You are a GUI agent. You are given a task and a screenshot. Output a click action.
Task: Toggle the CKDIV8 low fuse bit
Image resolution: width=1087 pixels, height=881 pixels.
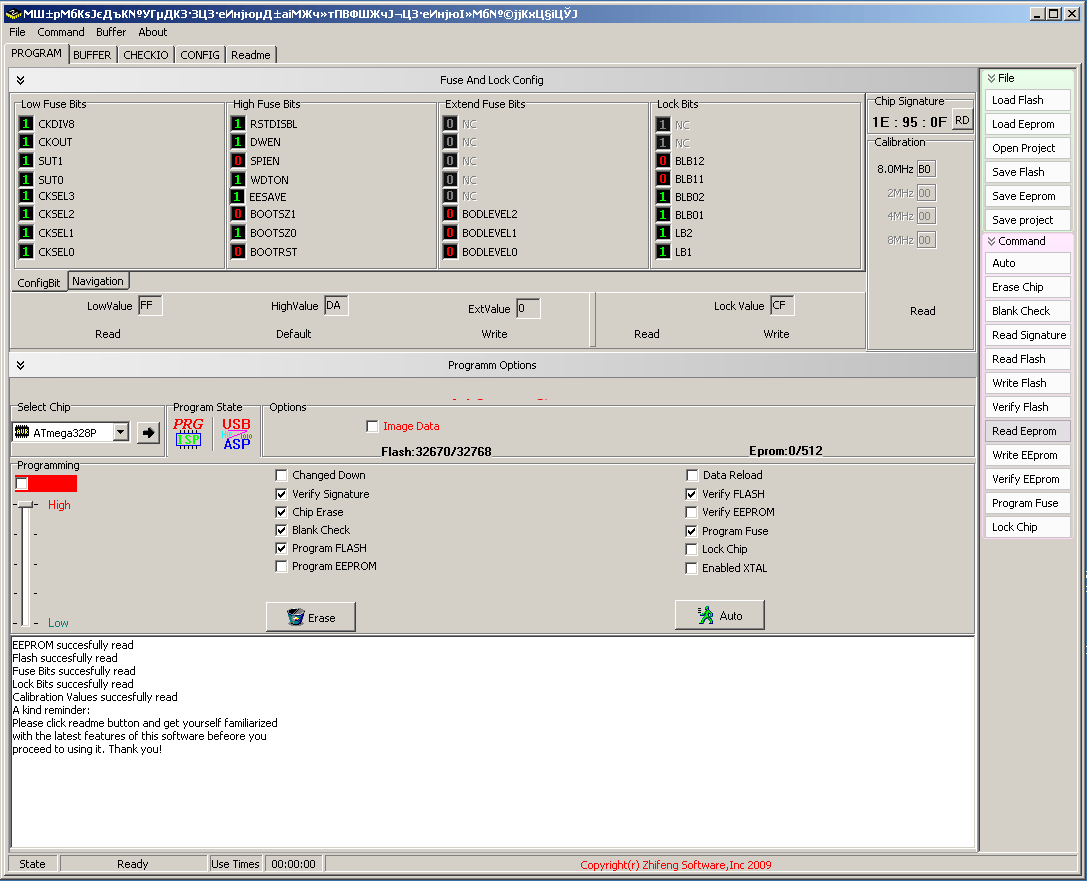pos(26,124)
